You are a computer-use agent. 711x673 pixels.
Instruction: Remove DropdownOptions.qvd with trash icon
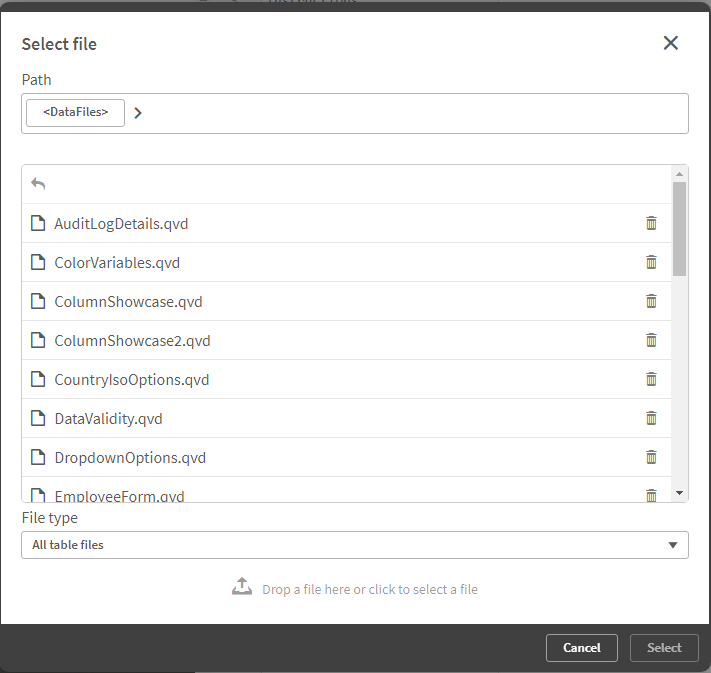651,457
